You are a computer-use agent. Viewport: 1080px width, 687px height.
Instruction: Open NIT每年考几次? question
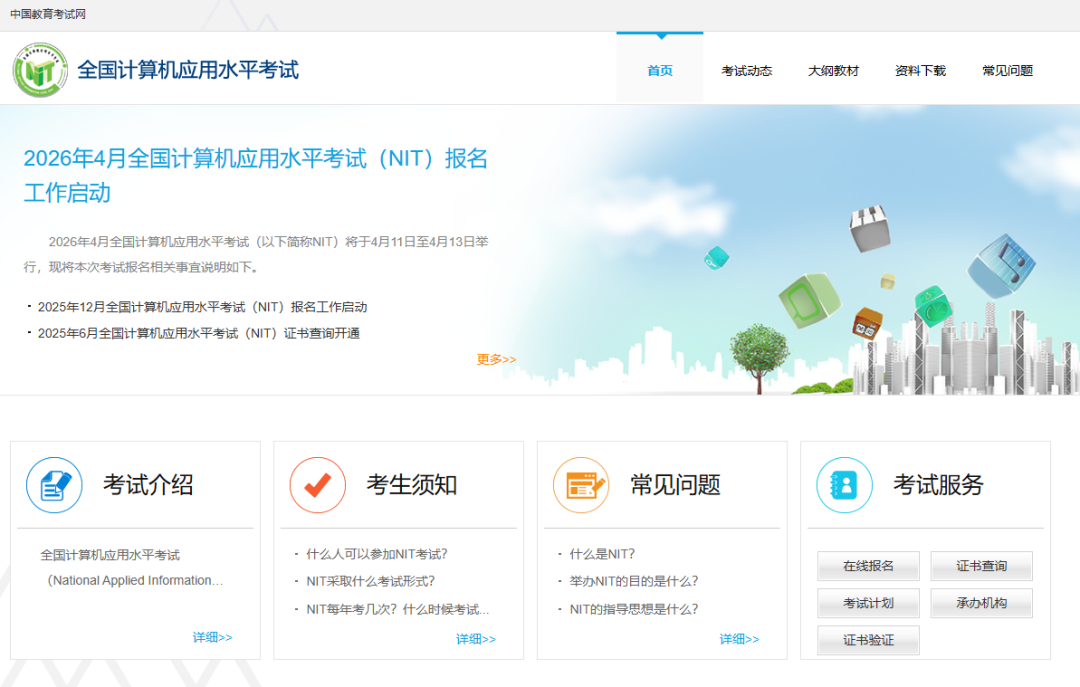(x=397, y=610)
